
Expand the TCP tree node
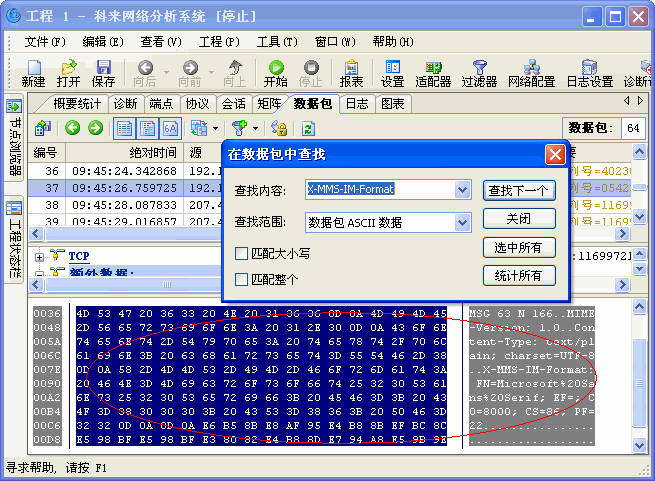click(x=39, y=257)
